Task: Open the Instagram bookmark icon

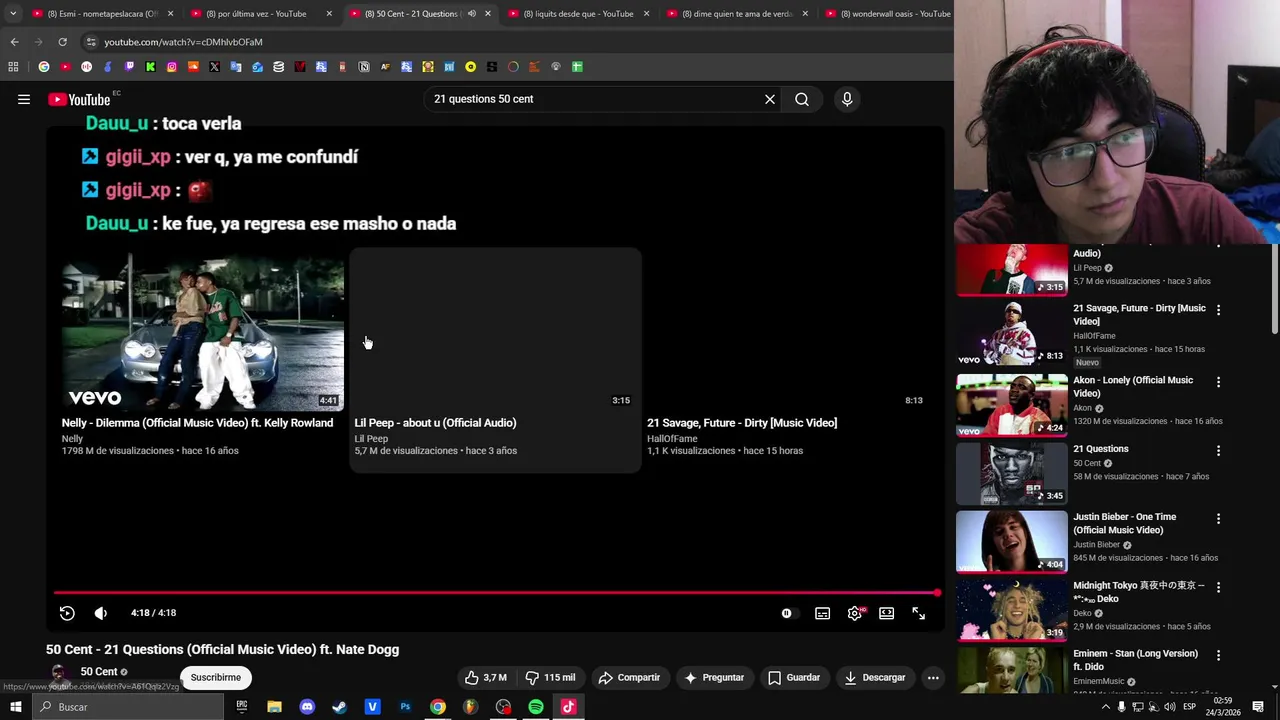Action: coord(172,67)
